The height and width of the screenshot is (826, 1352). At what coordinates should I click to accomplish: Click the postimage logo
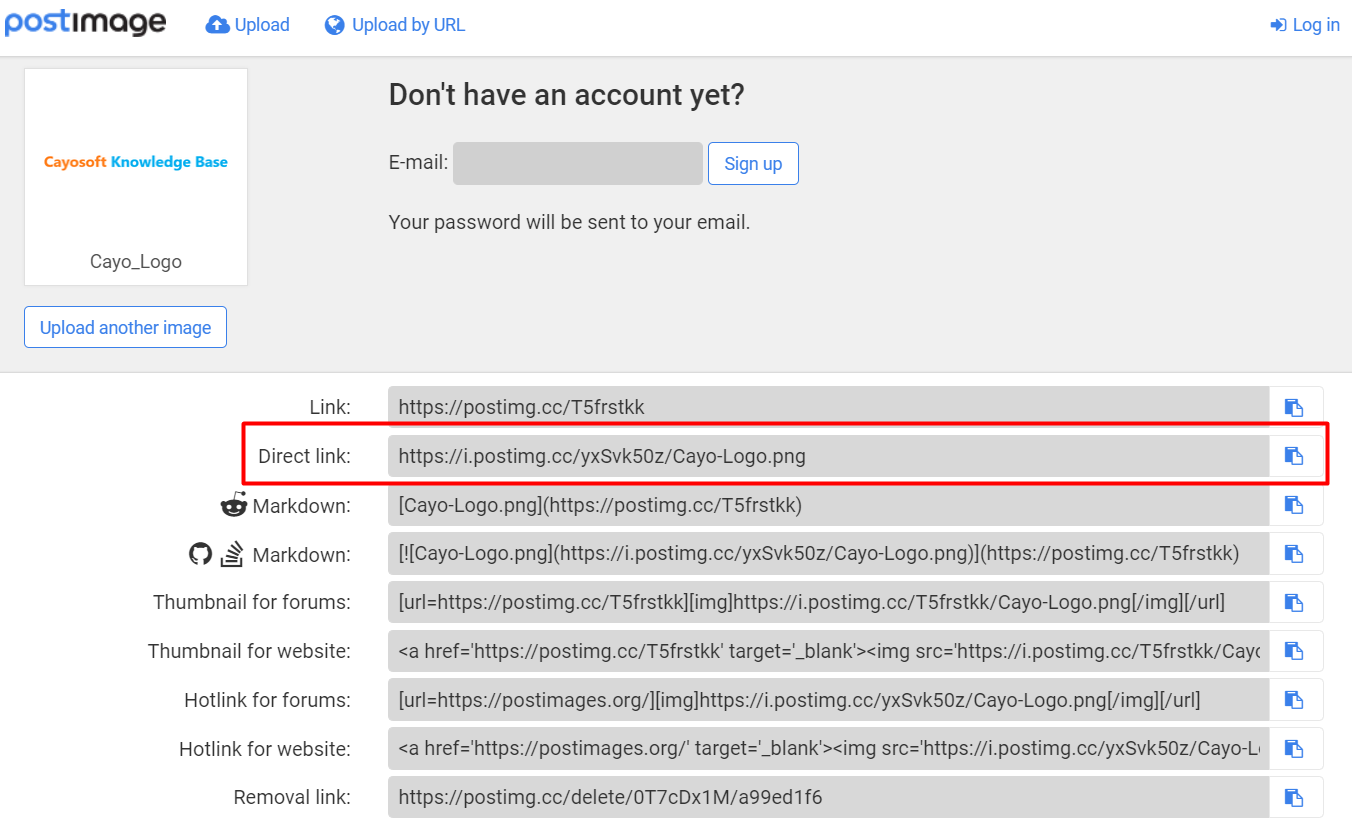(x=85, y=24)
